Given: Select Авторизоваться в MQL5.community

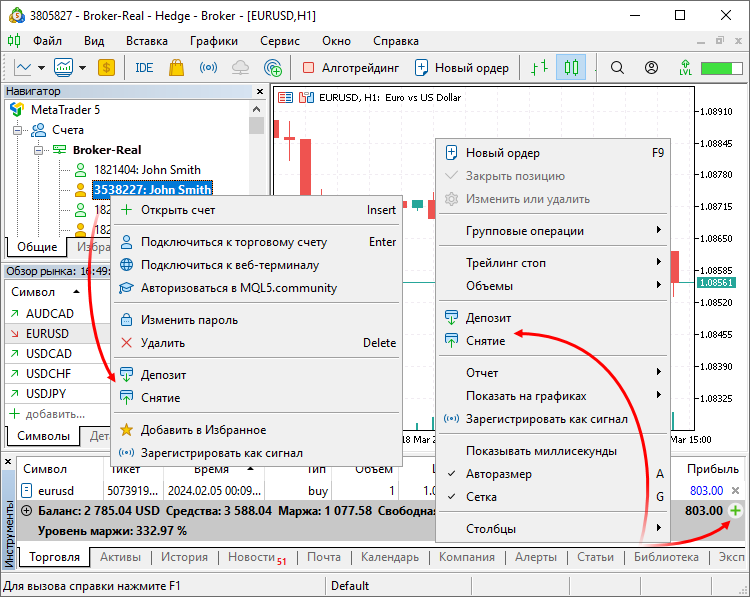Looking at the screenshot, I should [256, 287].
